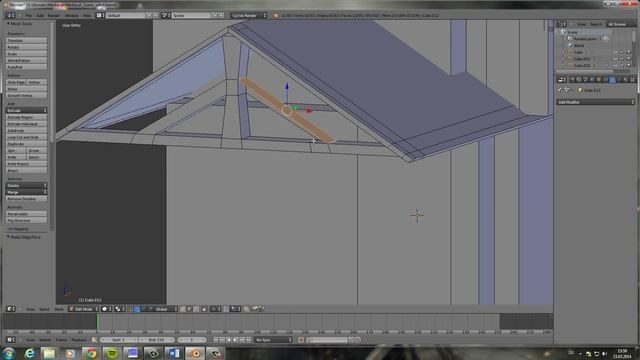Open the Merge dropdown in tool shelf
The width and height of the screenshot is (640, 360).
click(x=26, y=192)
